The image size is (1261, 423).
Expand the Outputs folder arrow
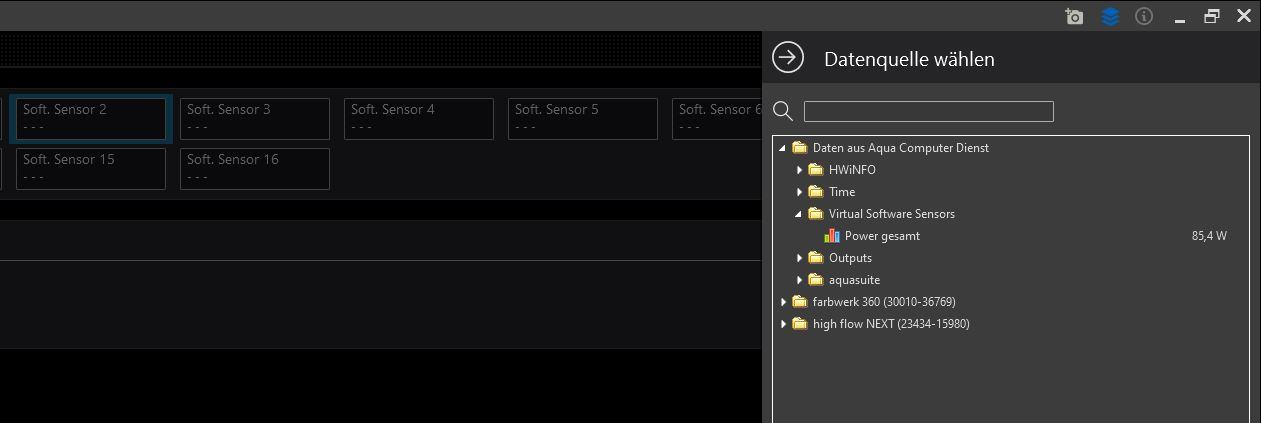(x=800, y=258)
